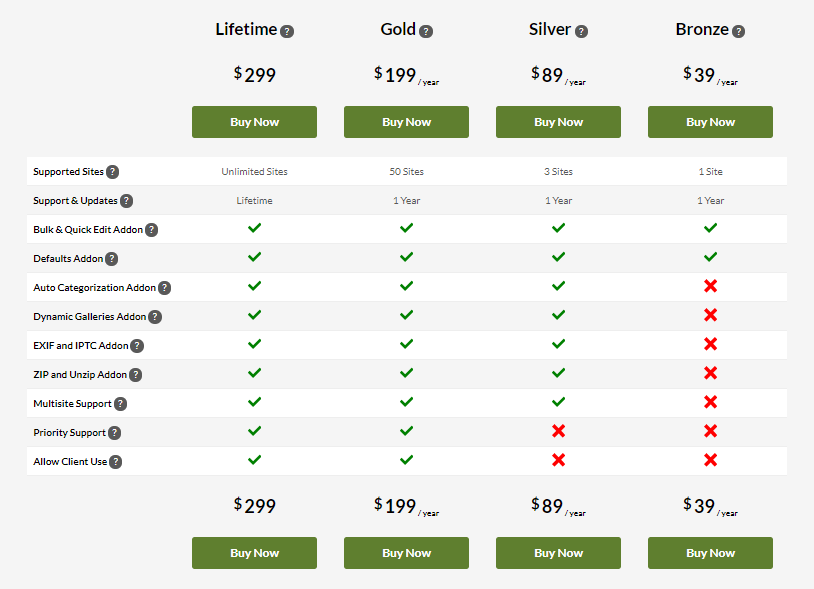Click top Buy Now under Gold $199
The width and height of the screenshot is (814, 589).
pyautogui.click(x=406, y=122)
